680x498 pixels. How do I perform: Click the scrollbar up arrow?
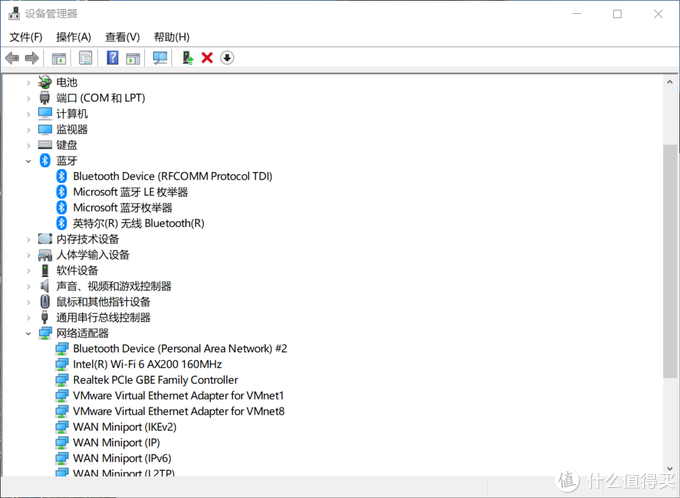pos(670,82)
